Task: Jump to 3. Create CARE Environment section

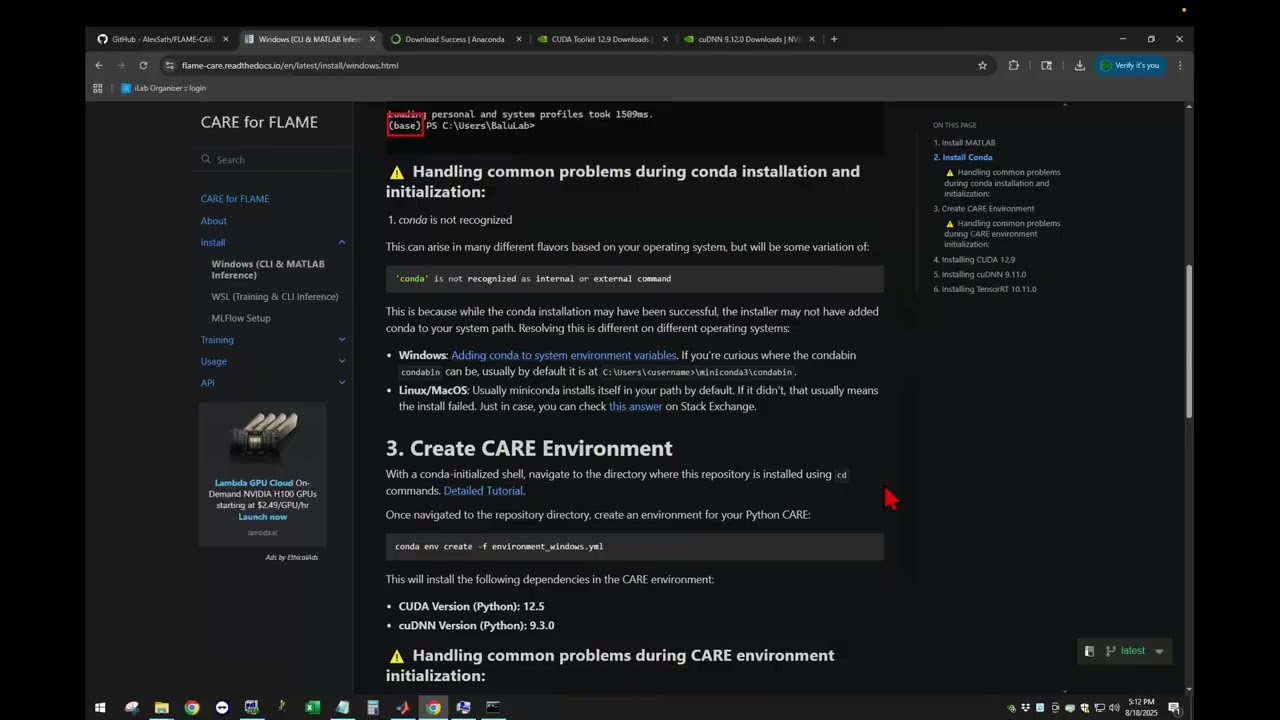Action: click(985, 209)
